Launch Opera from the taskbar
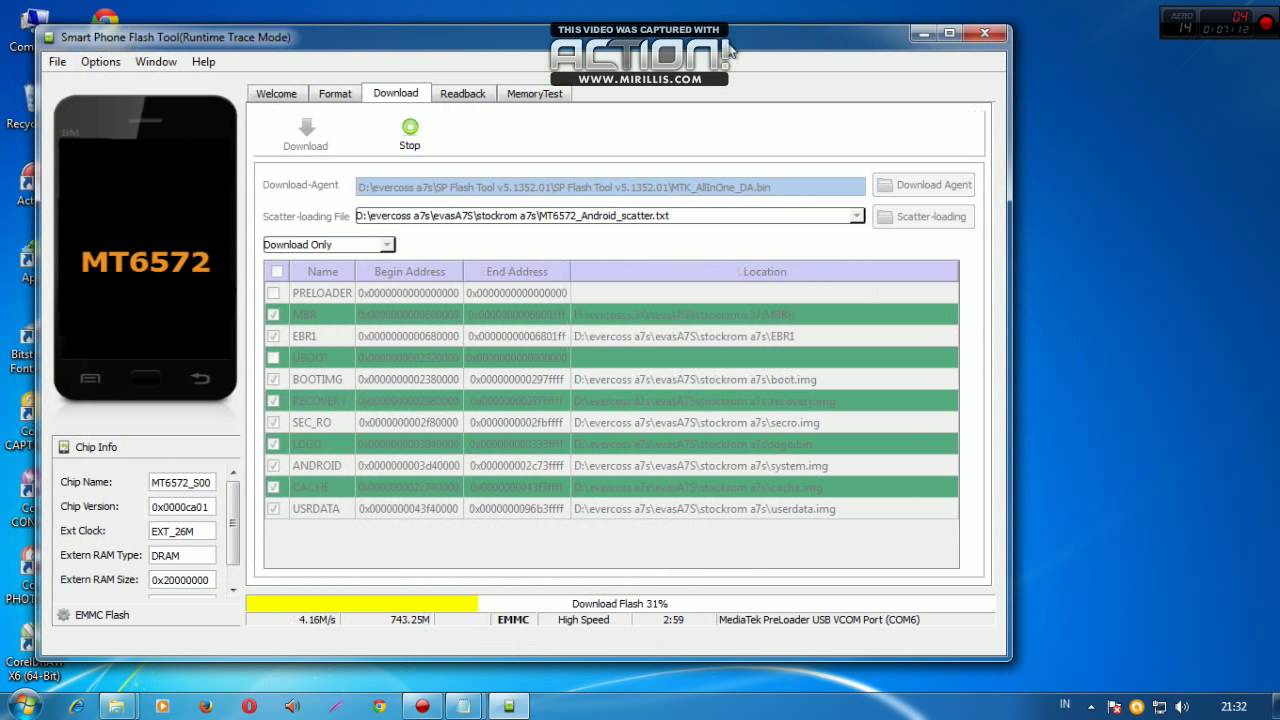1280x720 pixels. pyautogui.click(x=249, y=706)
